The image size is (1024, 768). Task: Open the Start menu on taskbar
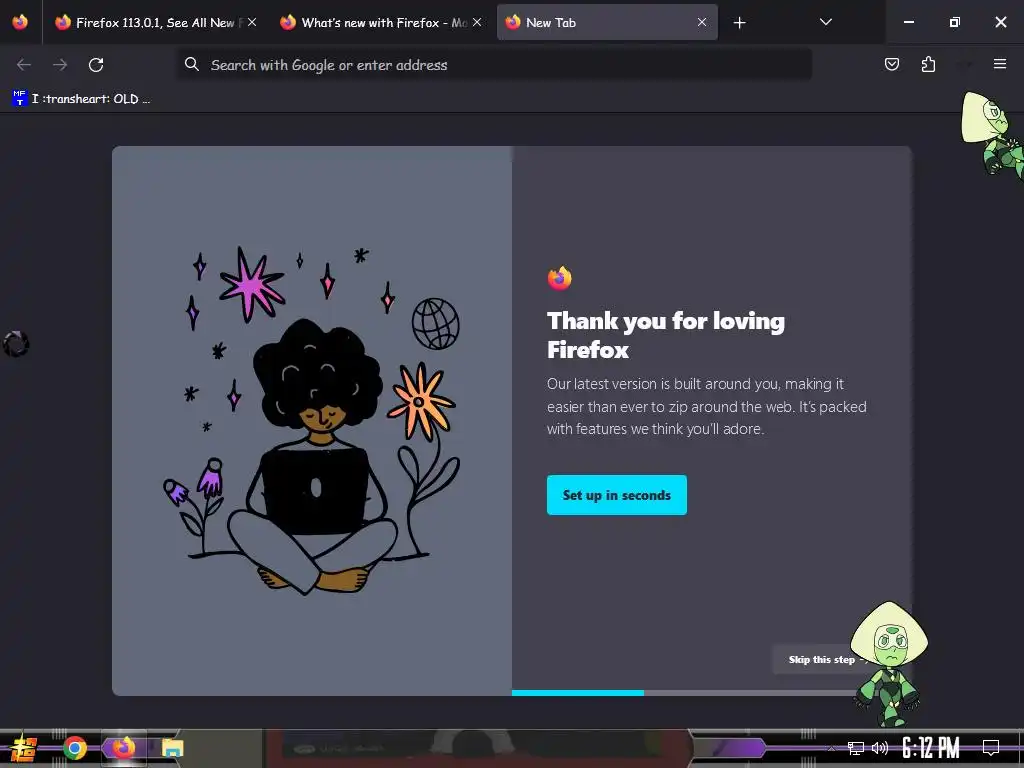point(23,748)
